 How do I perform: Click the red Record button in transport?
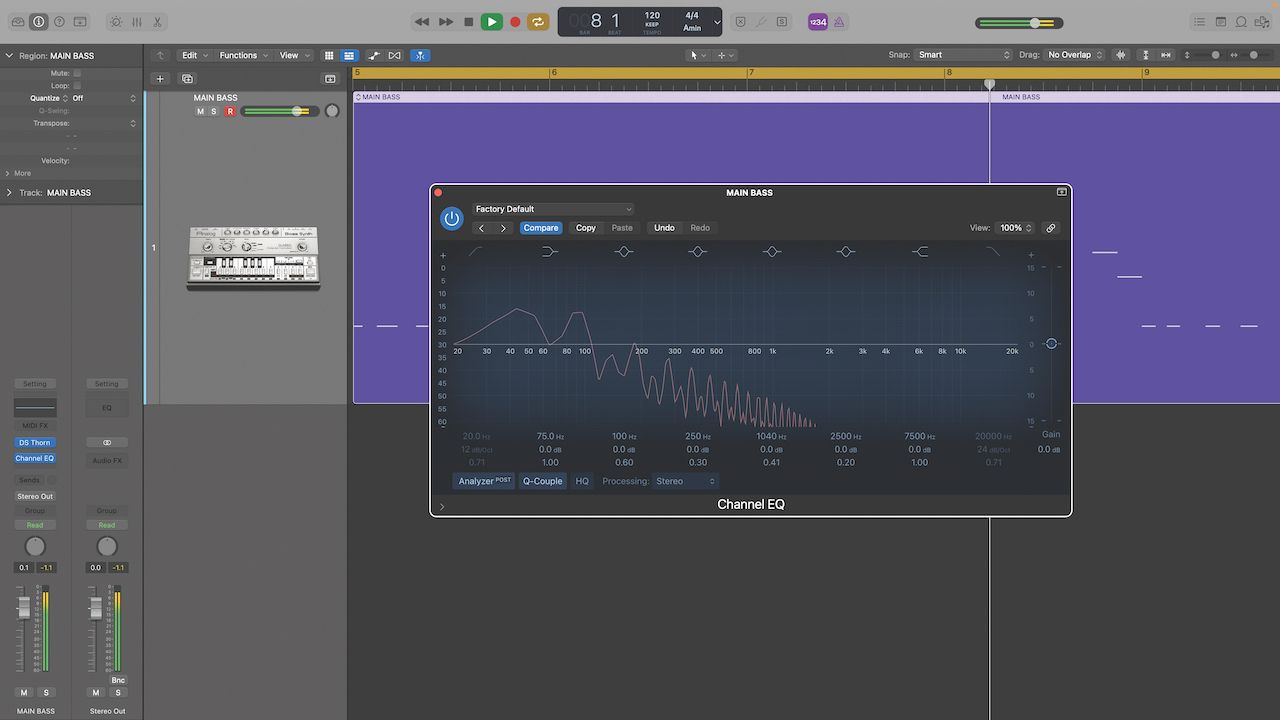[515, 22]
